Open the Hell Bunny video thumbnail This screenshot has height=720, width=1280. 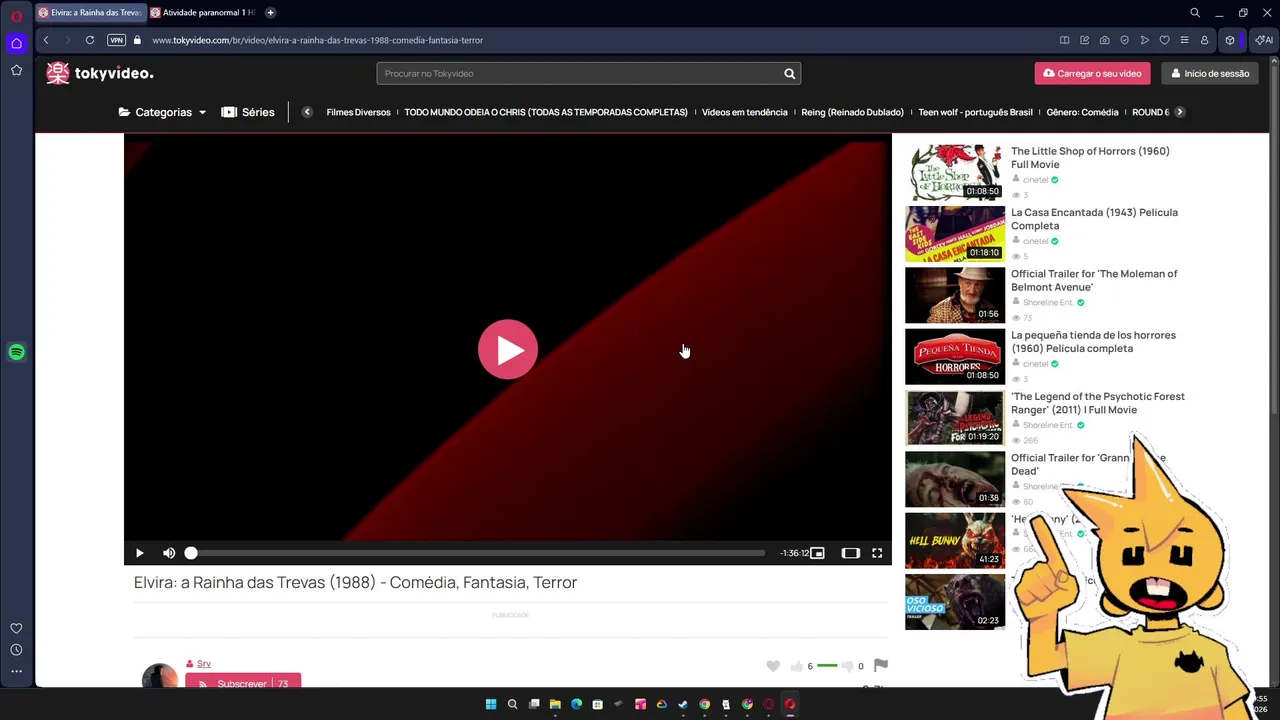[955, 540]
